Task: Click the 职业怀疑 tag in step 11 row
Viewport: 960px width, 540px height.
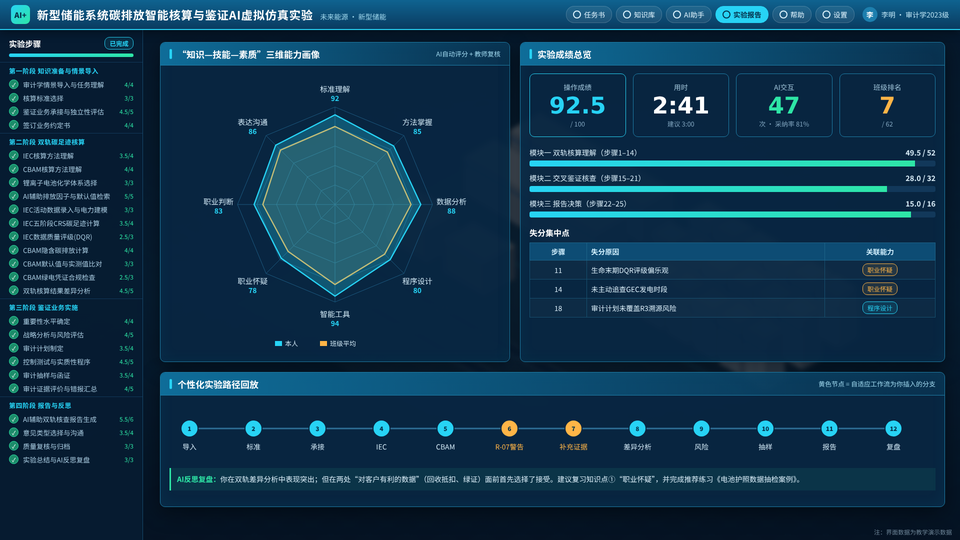Action: pyautogui.click(x=880, y=270)
